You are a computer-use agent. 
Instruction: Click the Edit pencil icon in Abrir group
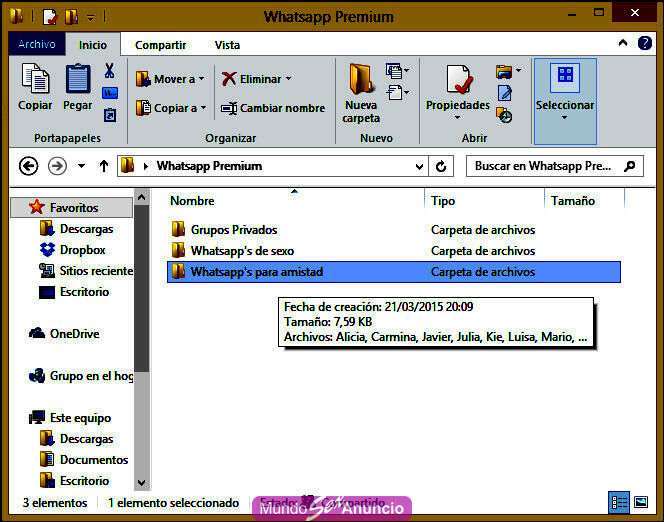[504, 93]
